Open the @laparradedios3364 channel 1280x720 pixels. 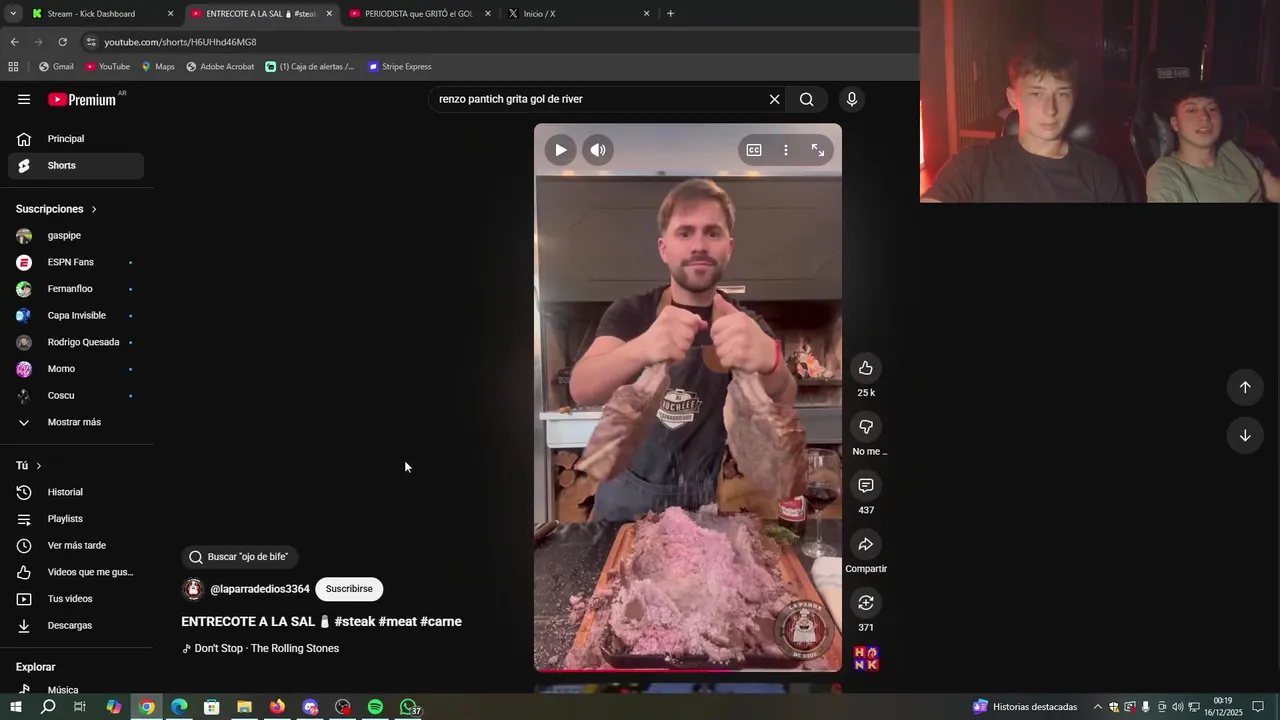point(259,589)
